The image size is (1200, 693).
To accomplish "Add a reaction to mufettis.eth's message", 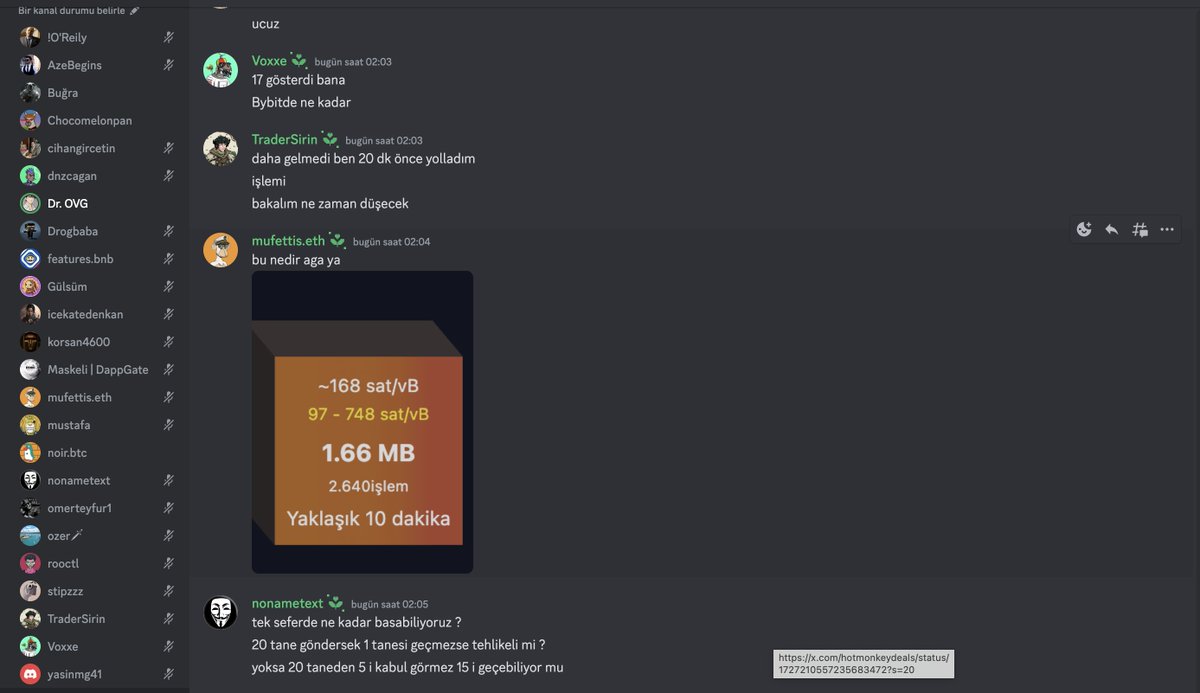I will coord(1084,229).
